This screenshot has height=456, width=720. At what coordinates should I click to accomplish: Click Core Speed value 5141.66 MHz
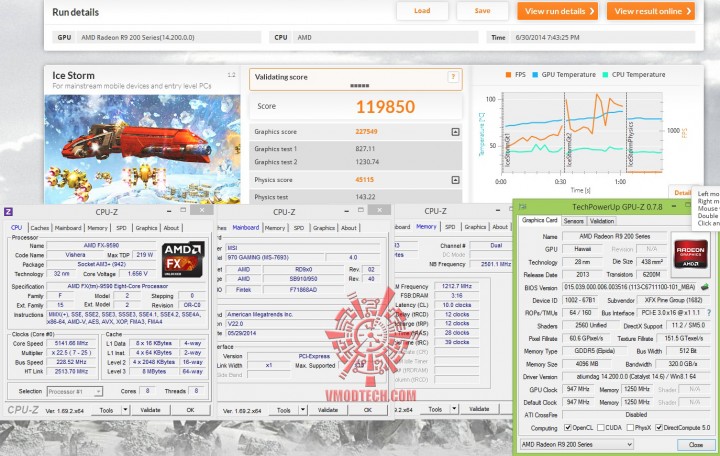pos(73,343)
